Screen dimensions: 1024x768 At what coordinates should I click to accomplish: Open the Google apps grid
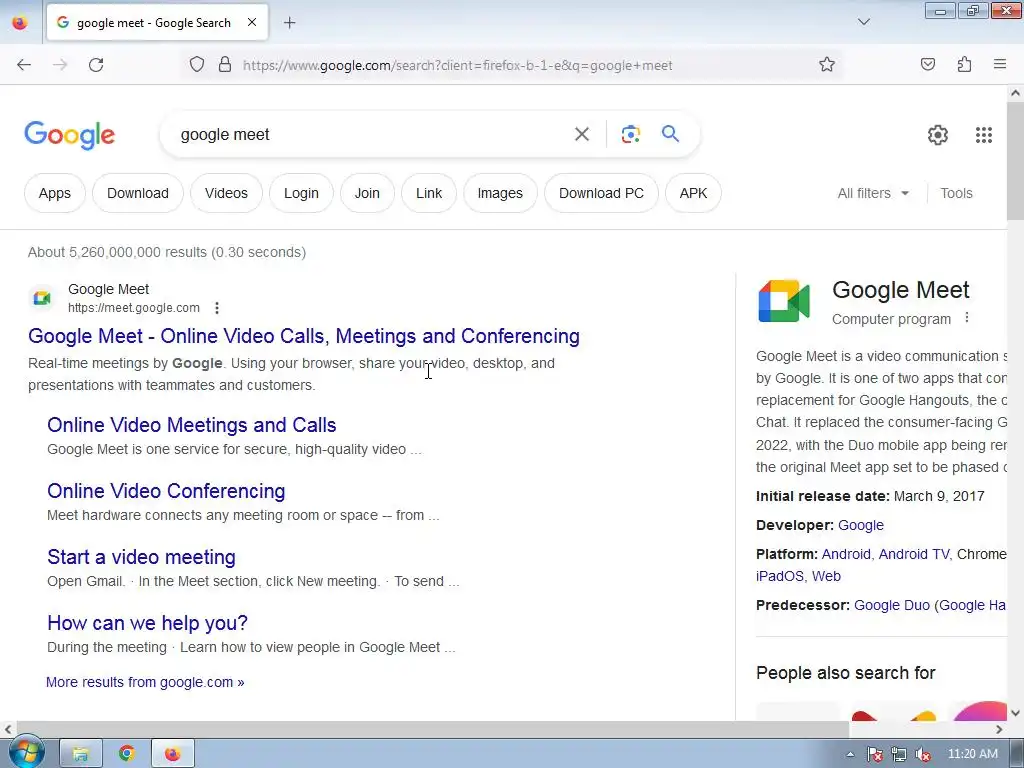(984, 135)
